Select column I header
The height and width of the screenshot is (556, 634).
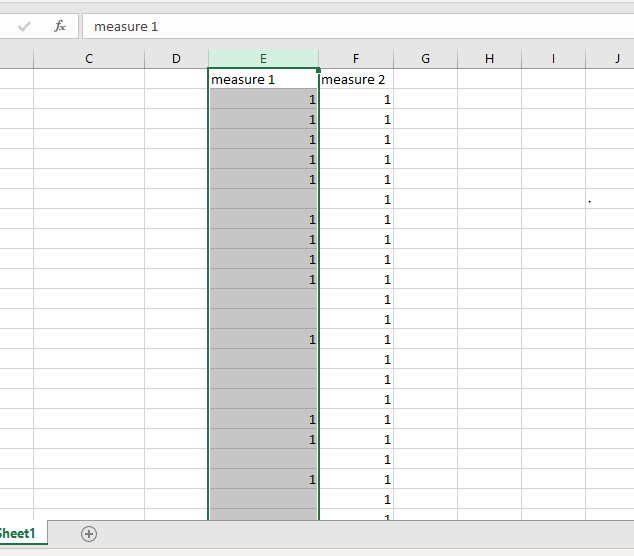point(553,59)
